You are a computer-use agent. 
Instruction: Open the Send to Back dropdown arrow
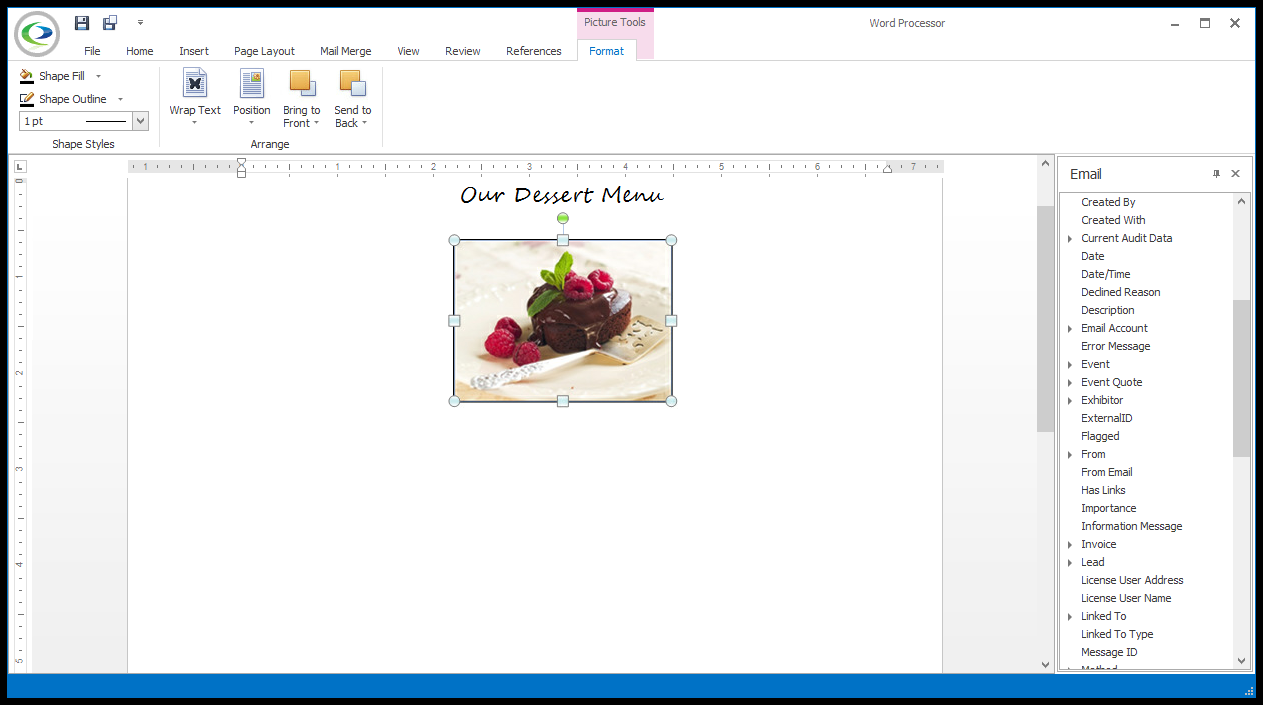(x=365, y=124)
